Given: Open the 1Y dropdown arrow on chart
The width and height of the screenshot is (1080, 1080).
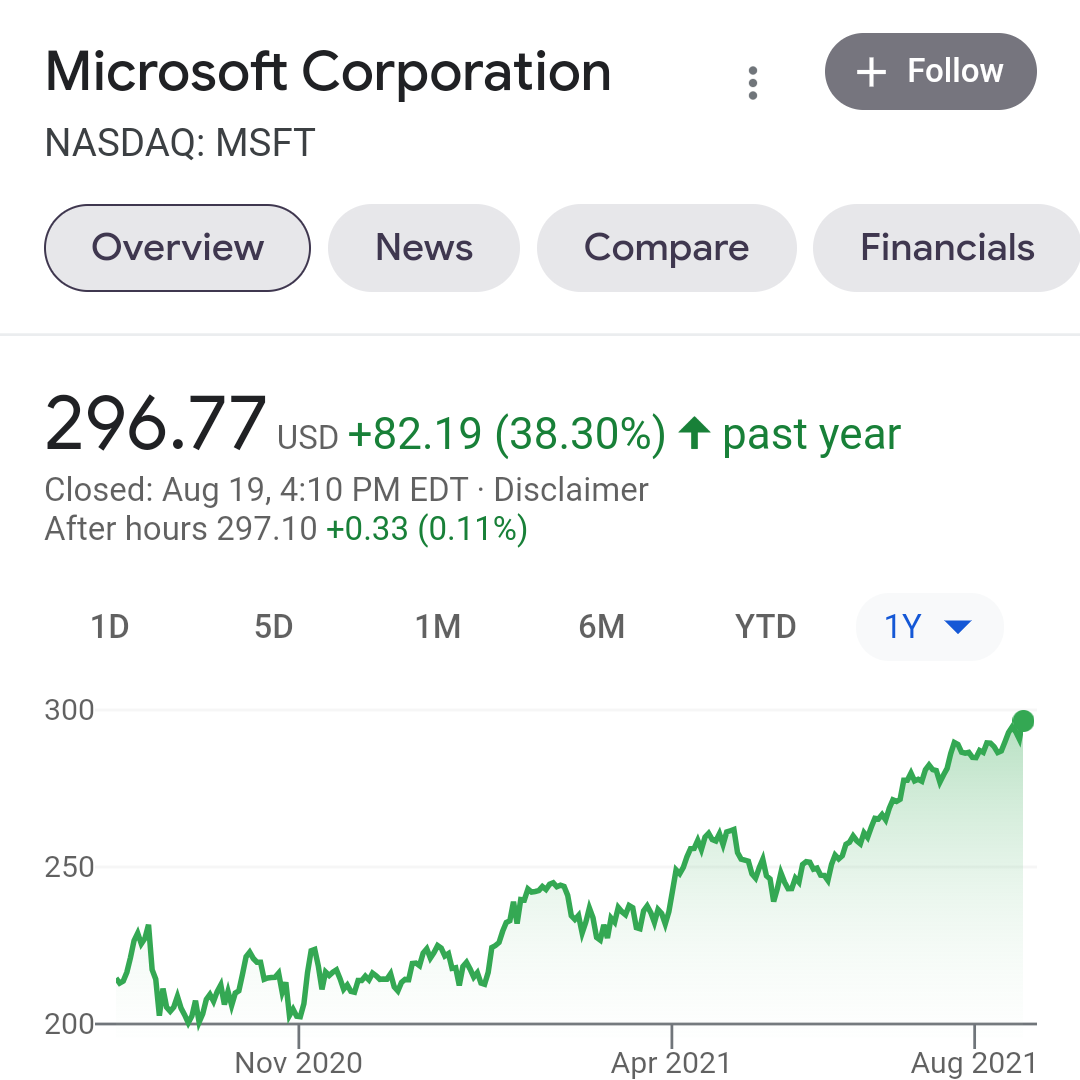Looking at the screenshot, I should [958, 627].
